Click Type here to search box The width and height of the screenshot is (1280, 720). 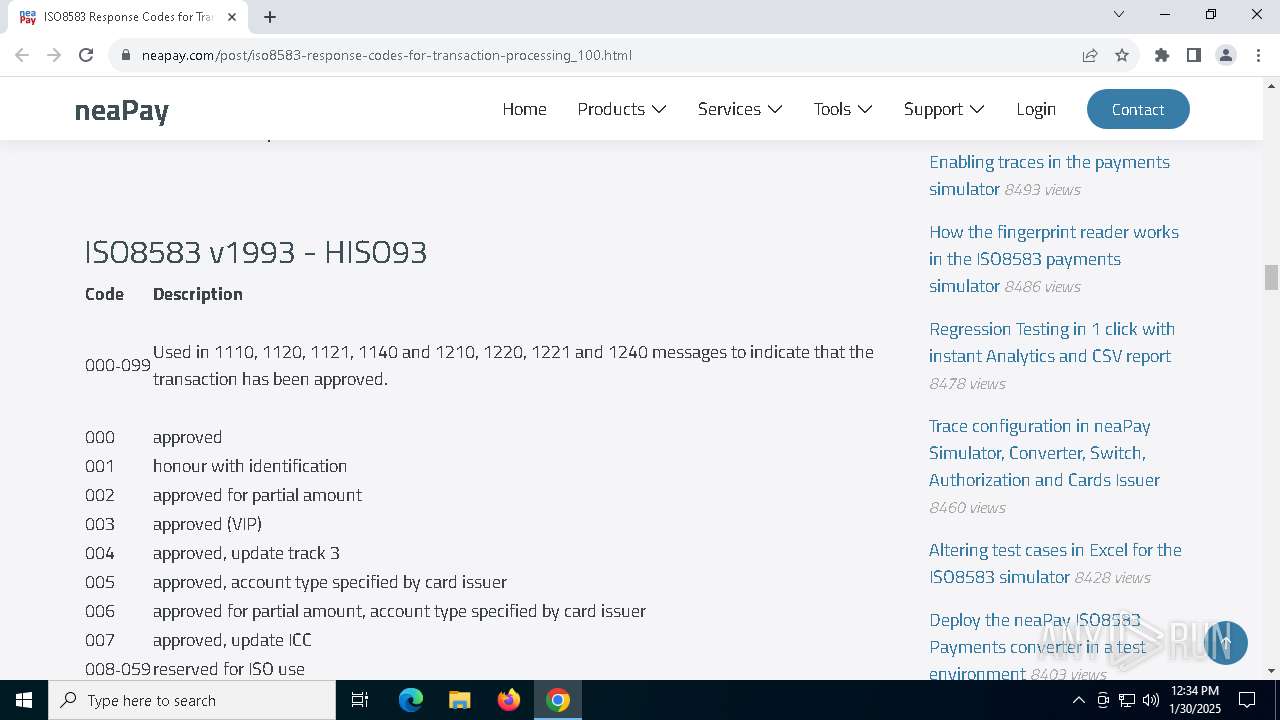pos(192,700)
